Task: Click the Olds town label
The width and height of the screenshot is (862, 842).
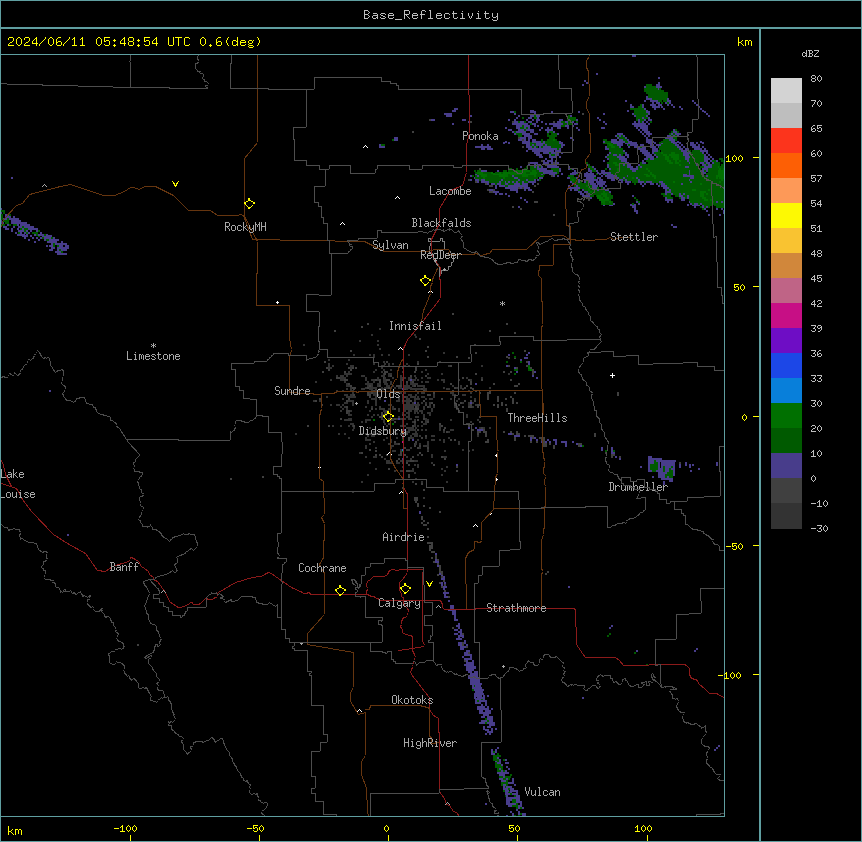Action: pyautogui.click(x=388, y=394)
